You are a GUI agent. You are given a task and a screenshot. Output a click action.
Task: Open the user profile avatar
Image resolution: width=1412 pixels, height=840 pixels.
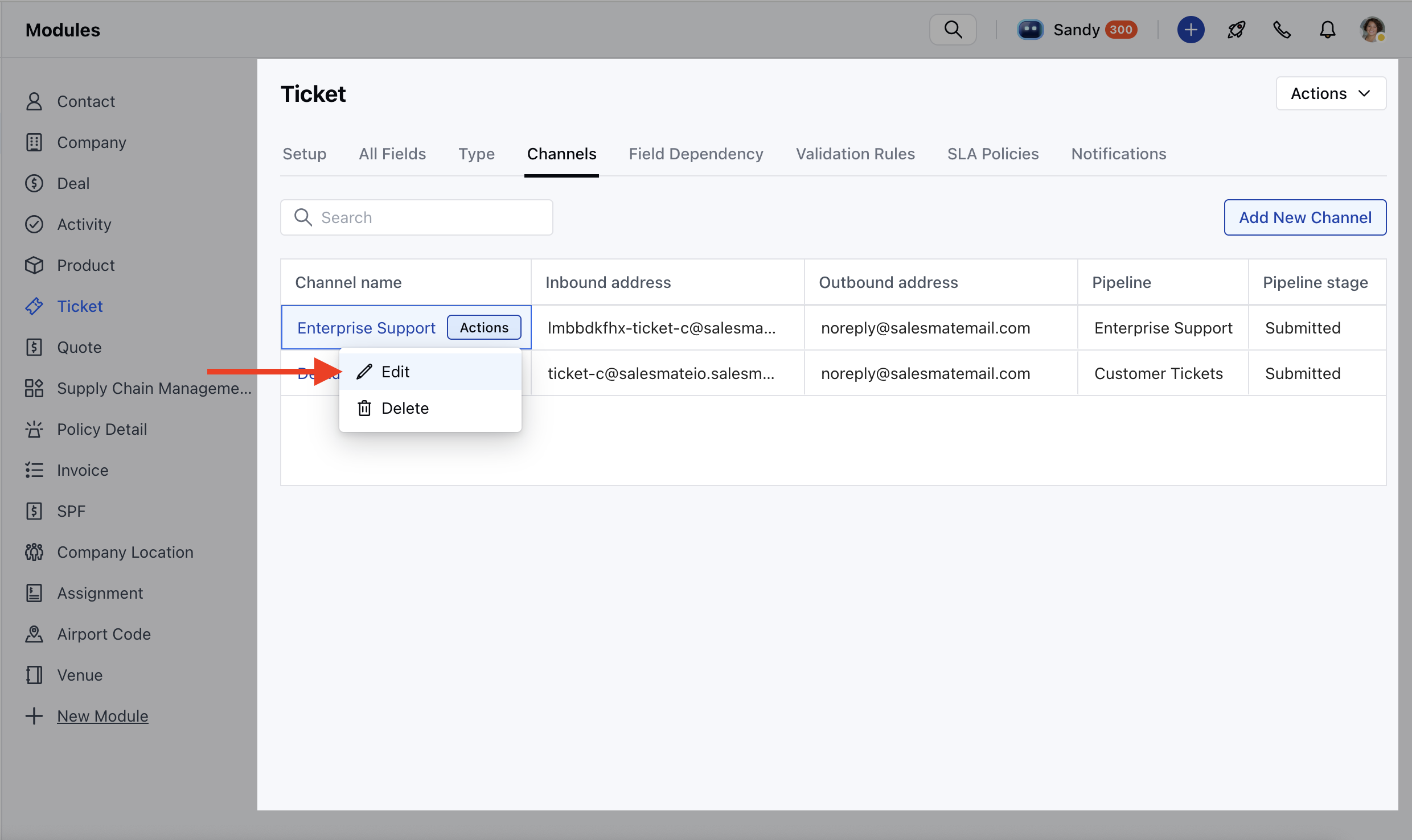pos(1372,30)
